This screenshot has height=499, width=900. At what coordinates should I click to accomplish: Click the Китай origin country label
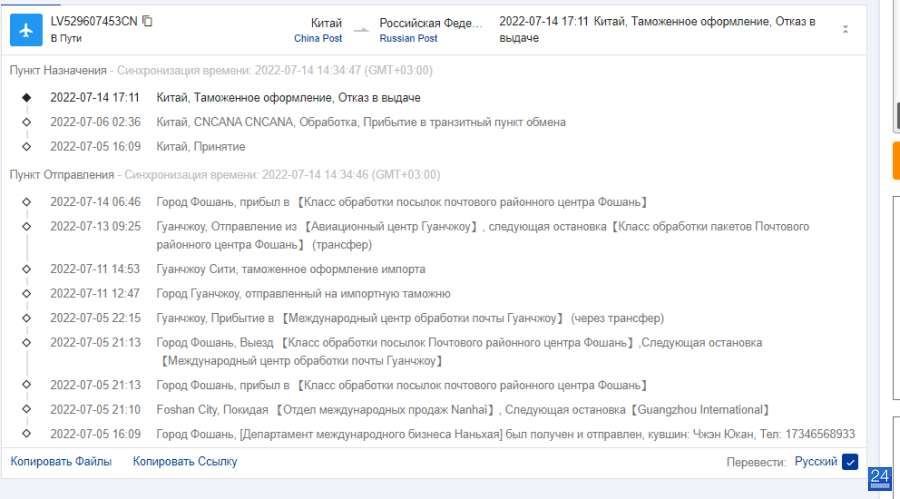click(x=326, y=23)
